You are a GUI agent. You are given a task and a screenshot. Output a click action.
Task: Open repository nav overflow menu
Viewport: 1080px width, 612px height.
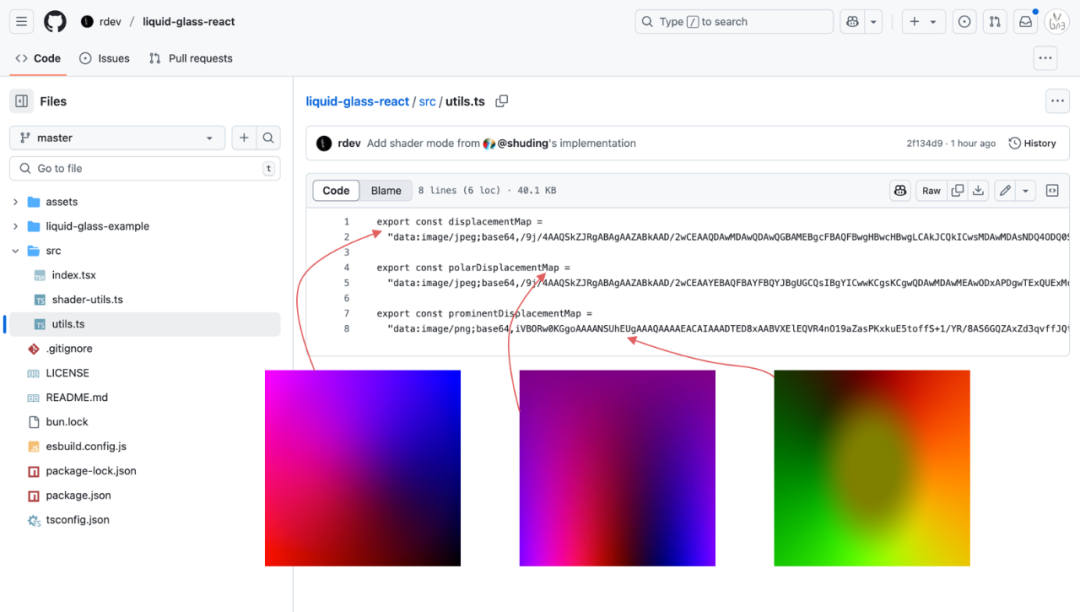pyautogui.click(x=1045, y=59)
